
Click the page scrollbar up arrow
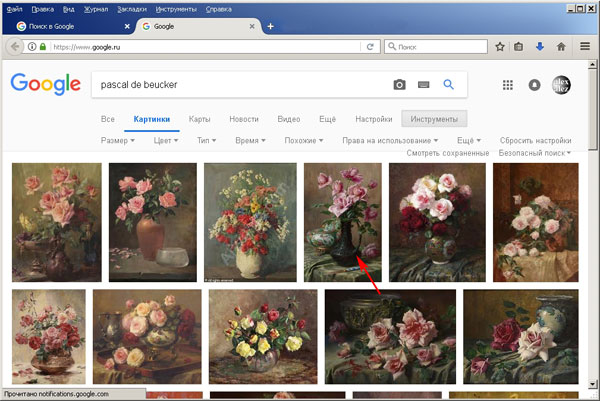[593, 64]
